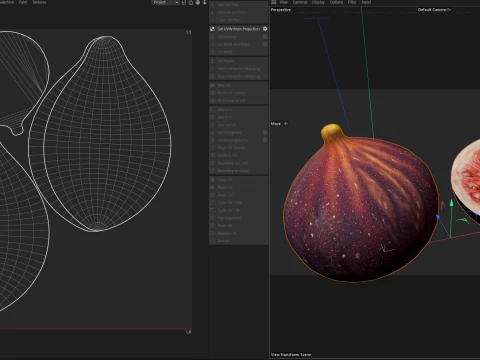Click the Max UV command

coord(239,85)
